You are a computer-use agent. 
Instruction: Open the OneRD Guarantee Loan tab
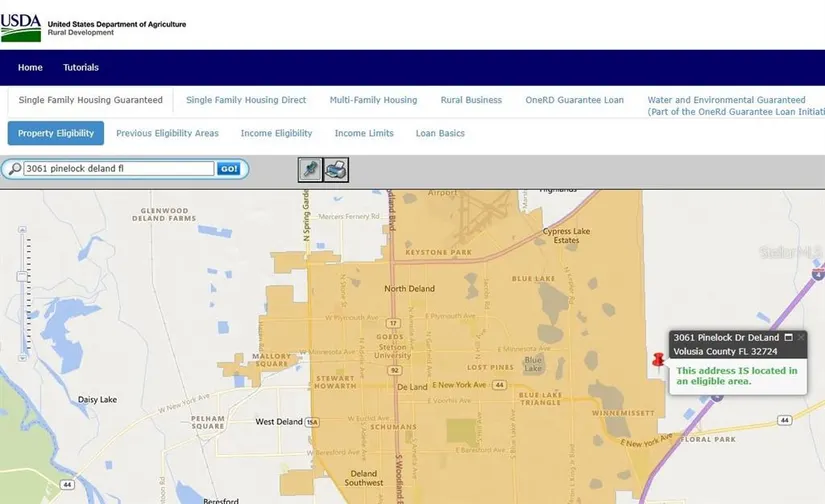click(x=574, y=100)
